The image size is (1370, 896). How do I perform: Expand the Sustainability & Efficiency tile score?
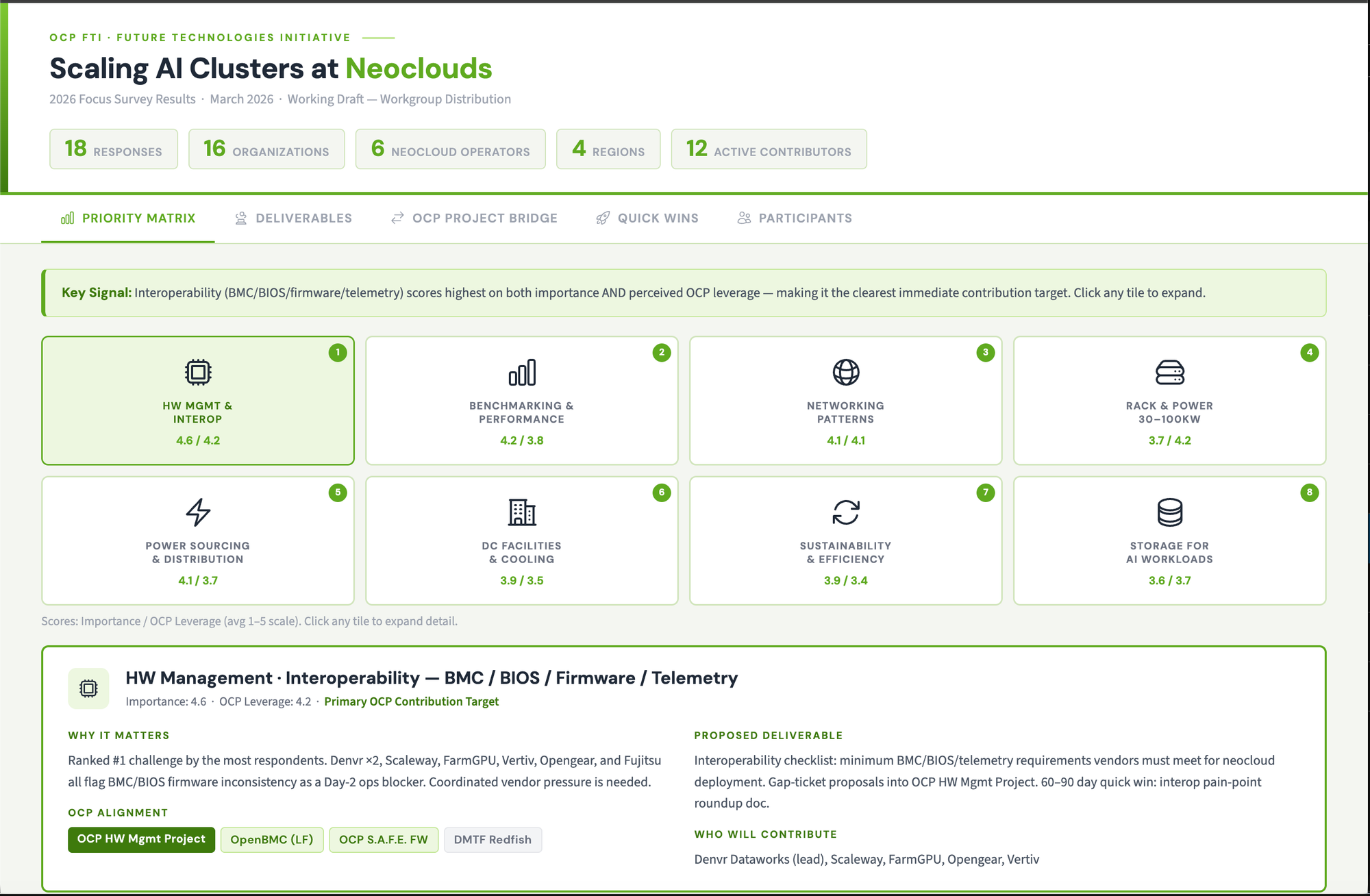[x=845, y=580]
